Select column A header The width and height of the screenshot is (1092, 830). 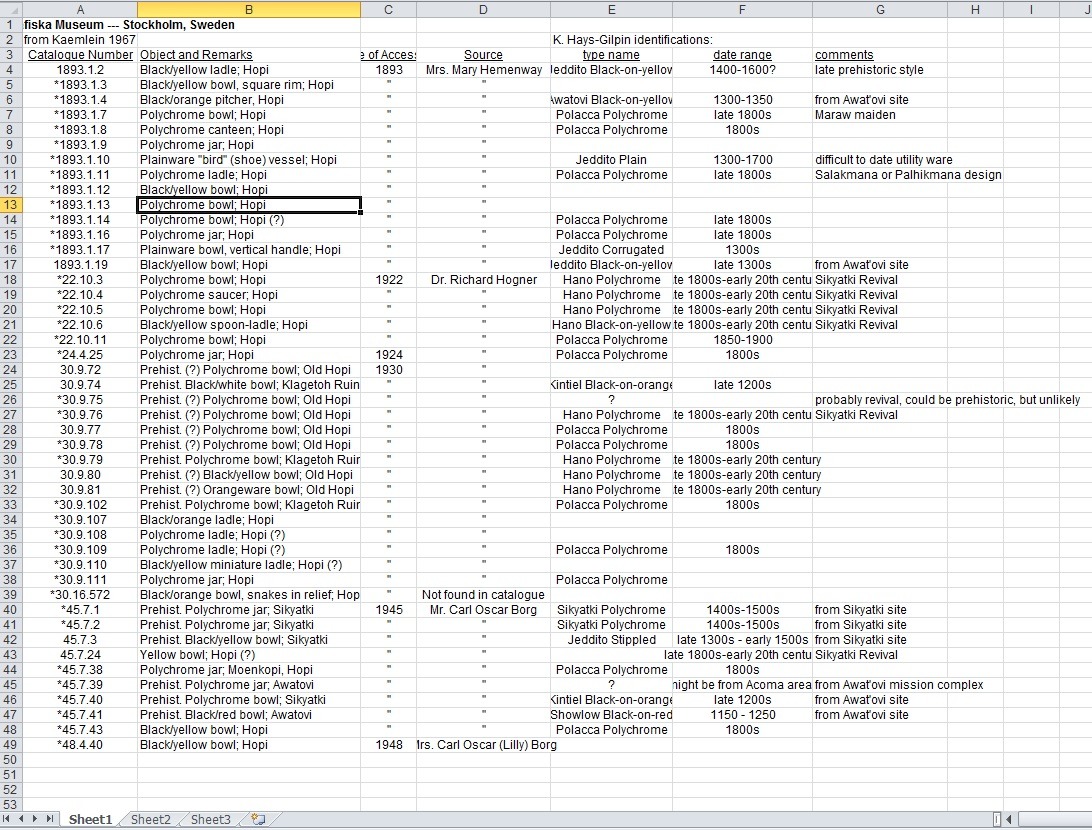pyautogui.click(x=80, y=9)
